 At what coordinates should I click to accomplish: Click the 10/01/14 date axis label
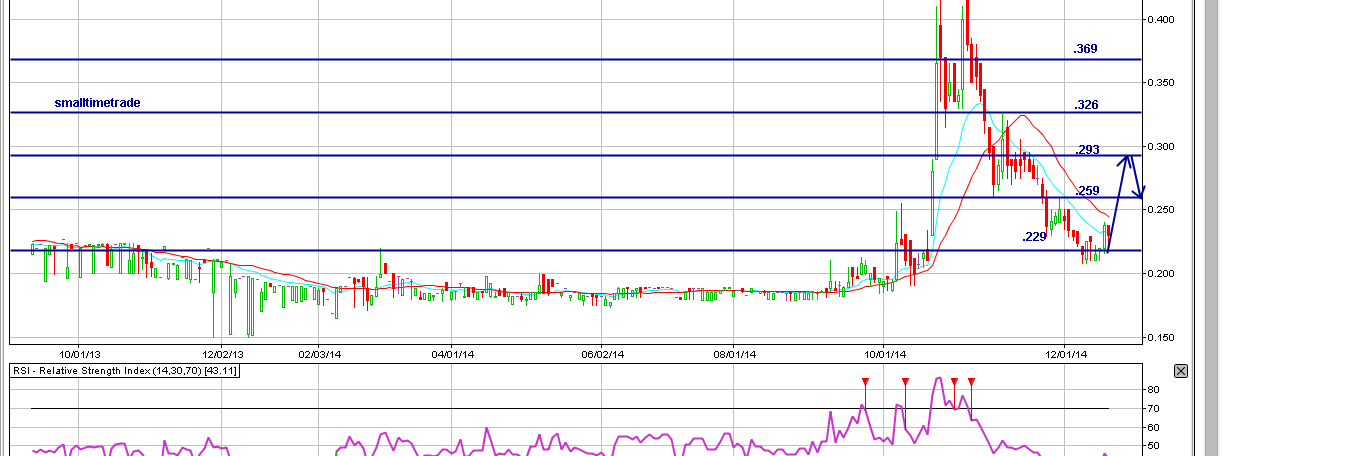click(885, 353)
